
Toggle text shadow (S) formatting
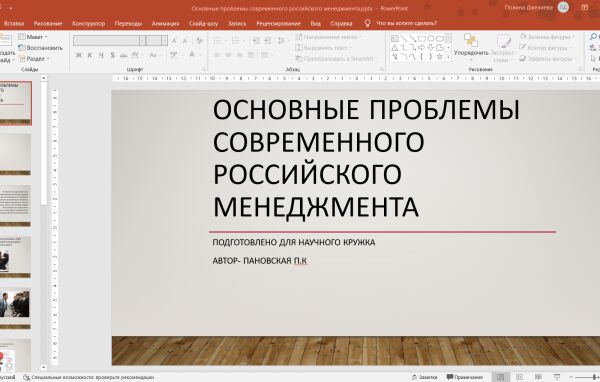coord(112,55)
